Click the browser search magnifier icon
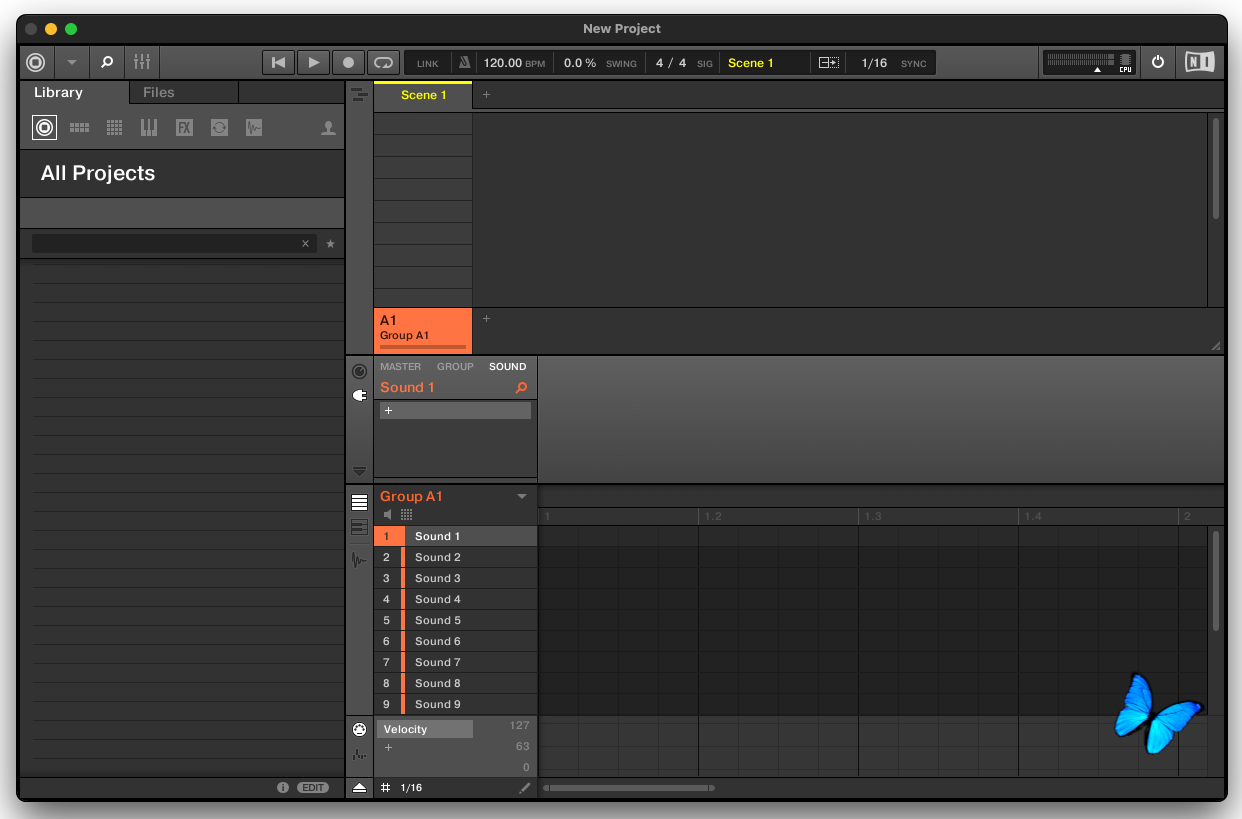The image size is (1242, 819). 106,62
